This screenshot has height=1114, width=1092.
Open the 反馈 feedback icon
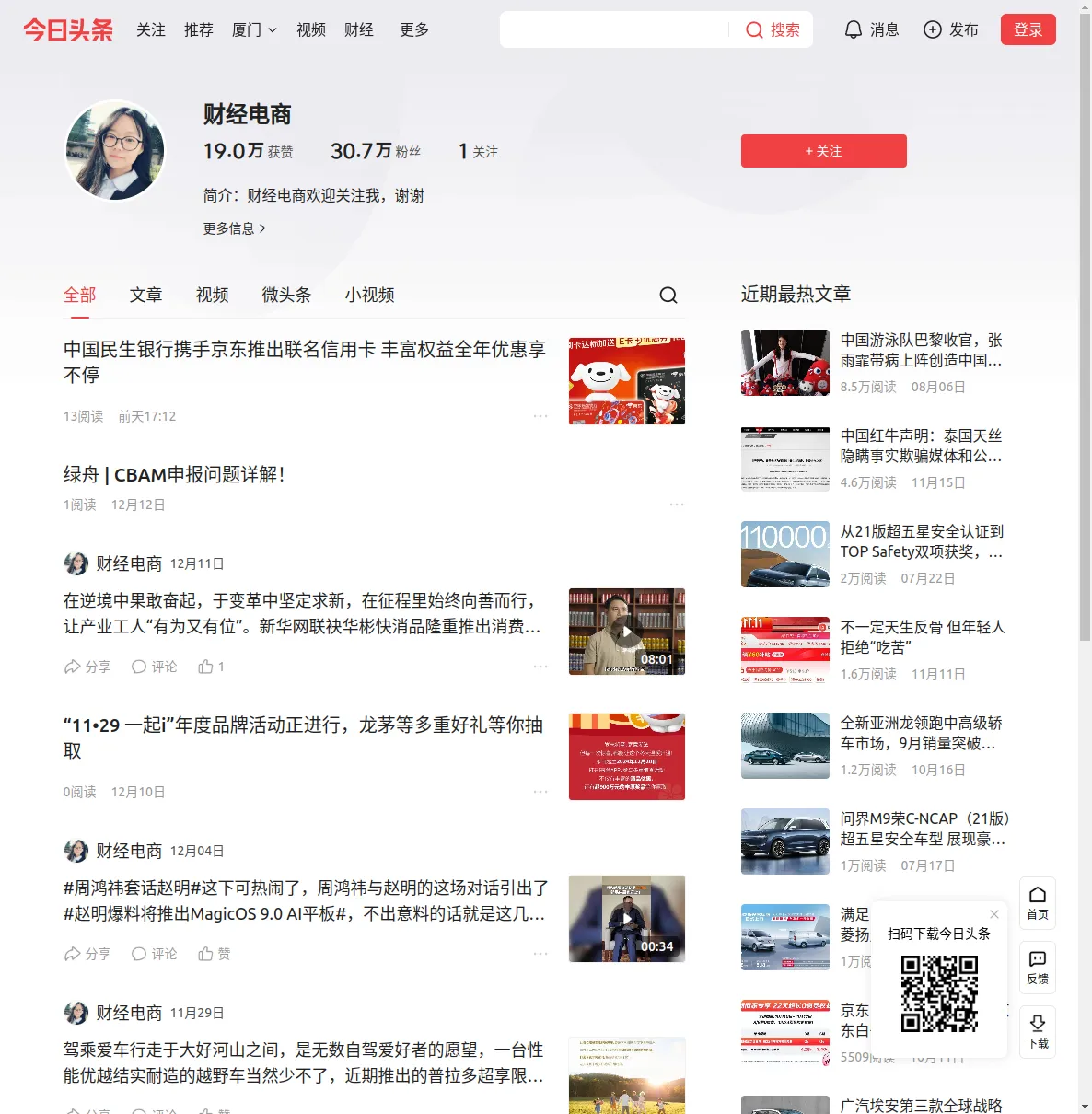(1038, 968)
